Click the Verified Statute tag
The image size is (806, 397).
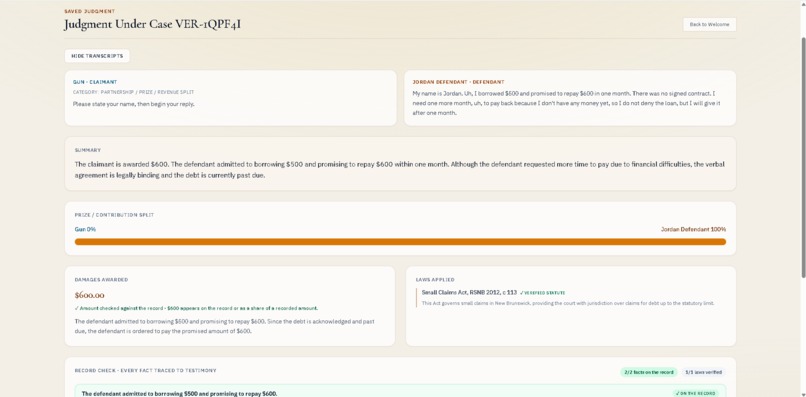pyautogui.click(x=542, y=293)
